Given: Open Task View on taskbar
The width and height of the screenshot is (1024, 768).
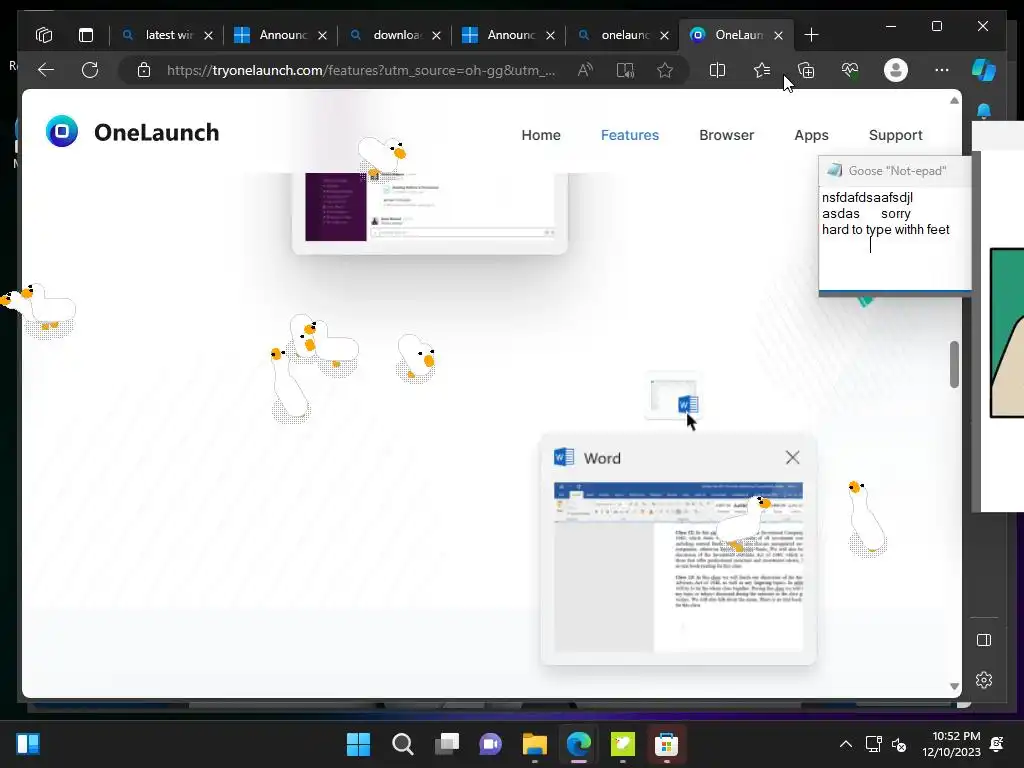Looking at the screenshot, I should [447, 744].
